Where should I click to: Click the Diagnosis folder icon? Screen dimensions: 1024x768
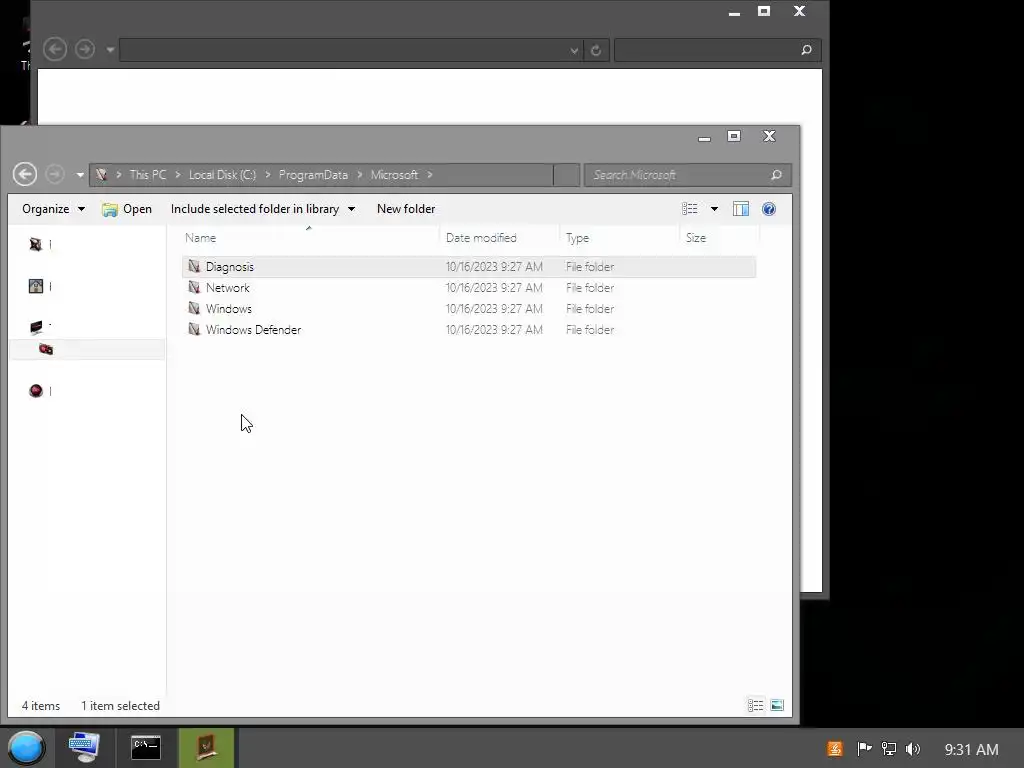pyautogui.click(x=194, y=266)
